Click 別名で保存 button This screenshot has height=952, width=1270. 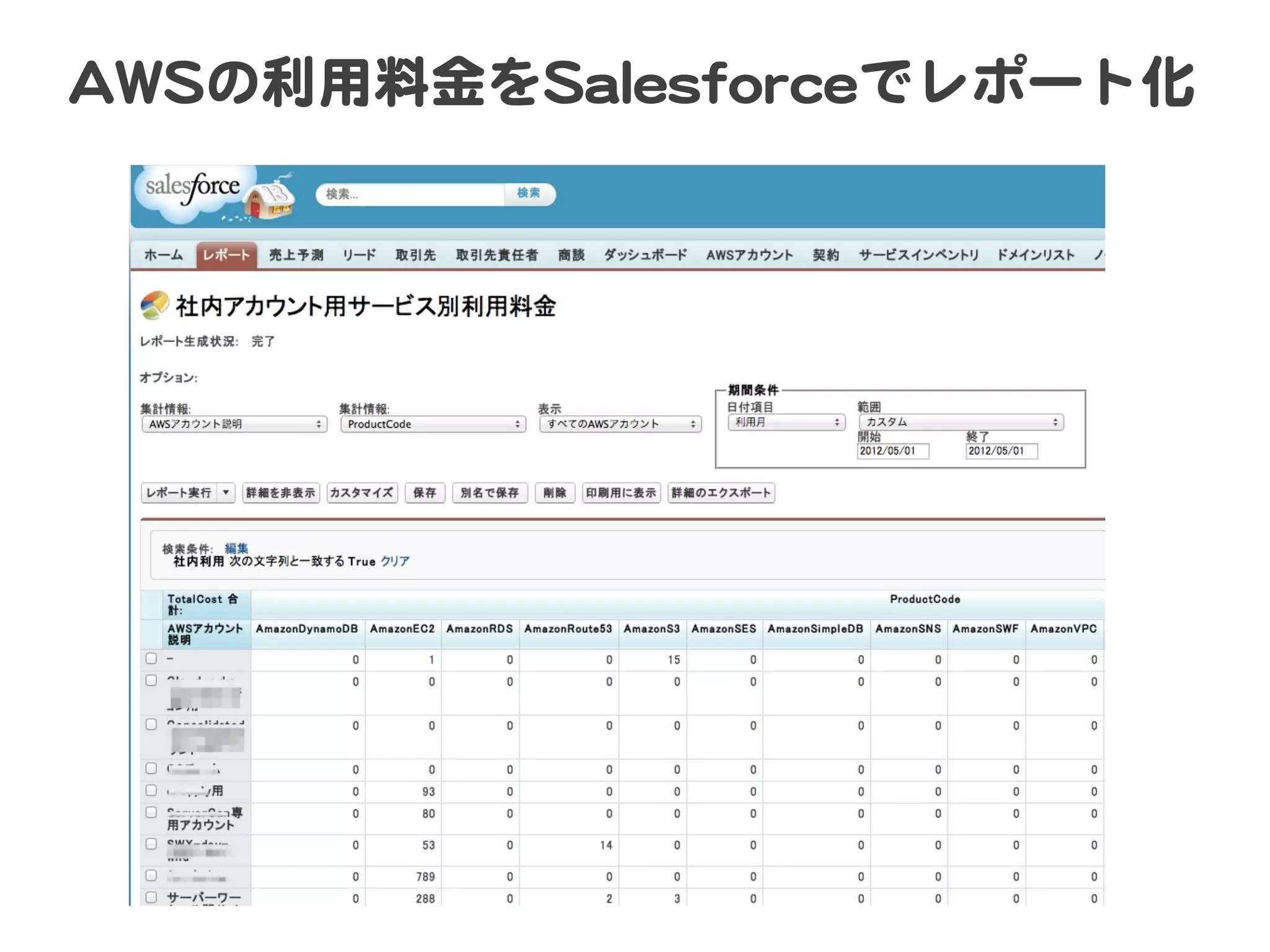tap(490, 493)
